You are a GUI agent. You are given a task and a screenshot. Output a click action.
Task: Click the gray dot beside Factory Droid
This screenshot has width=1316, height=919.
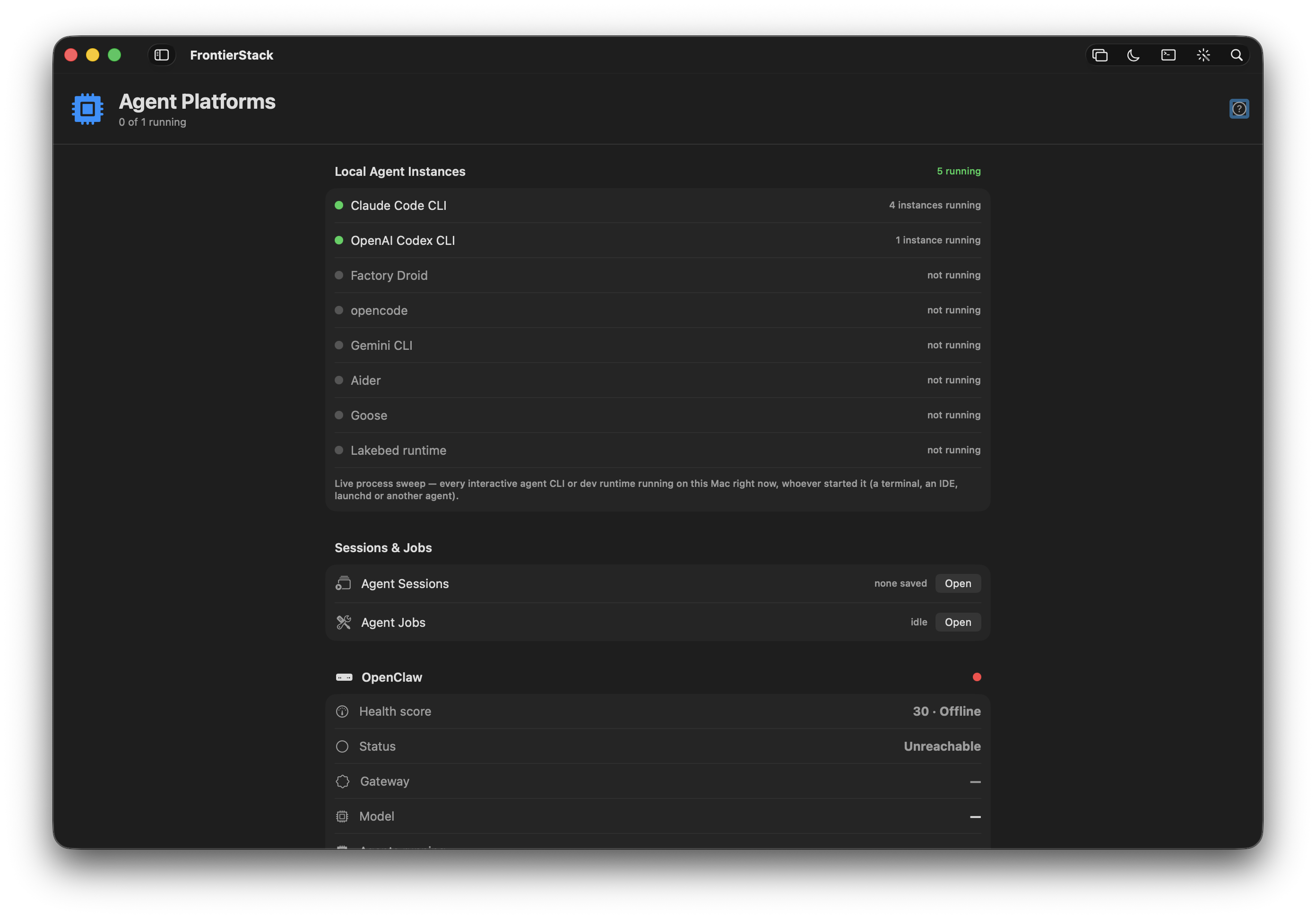[x=339, y=275]
